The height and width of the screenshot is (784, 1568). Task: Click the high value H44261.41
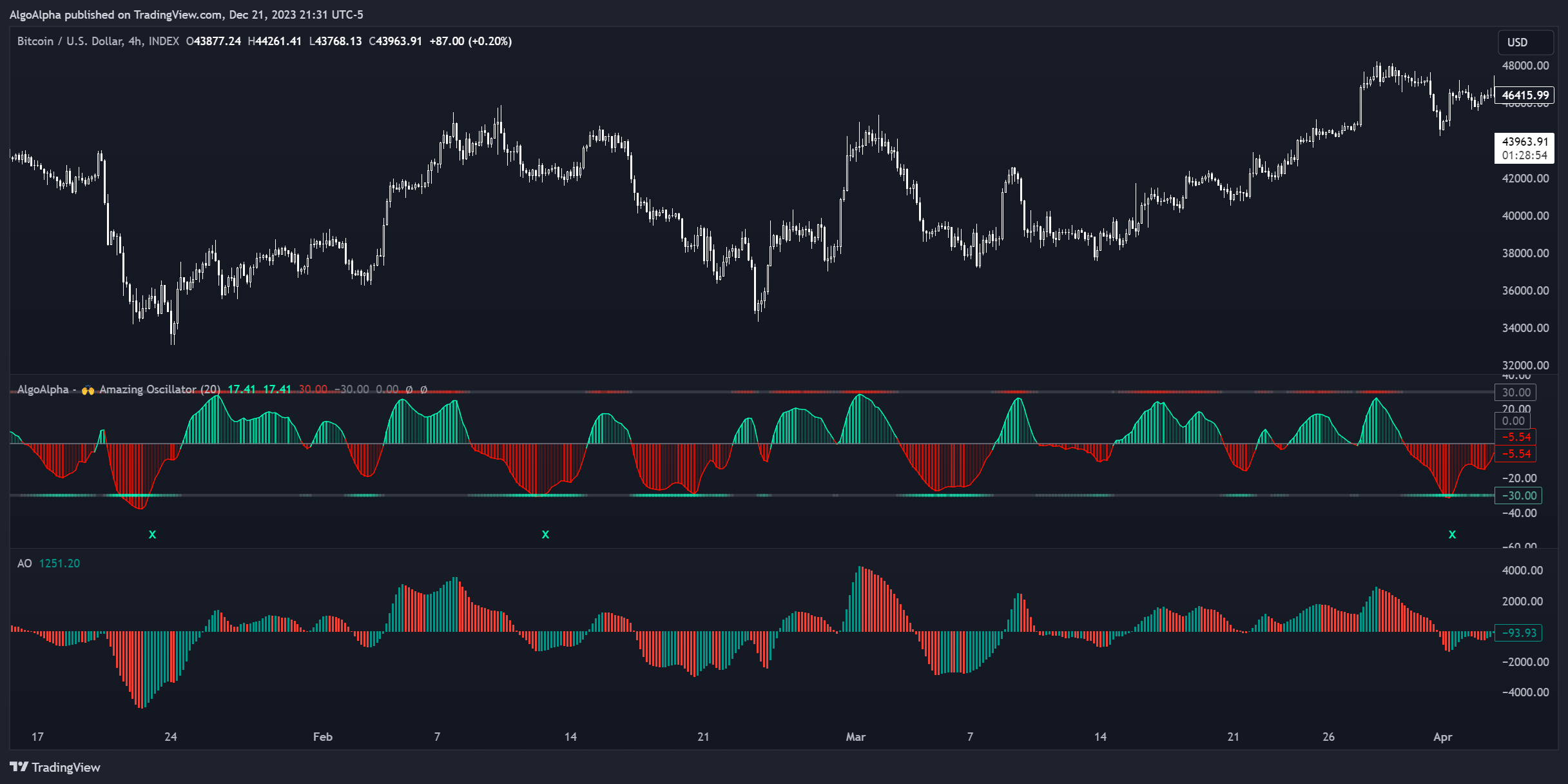[x=275, y=41]
